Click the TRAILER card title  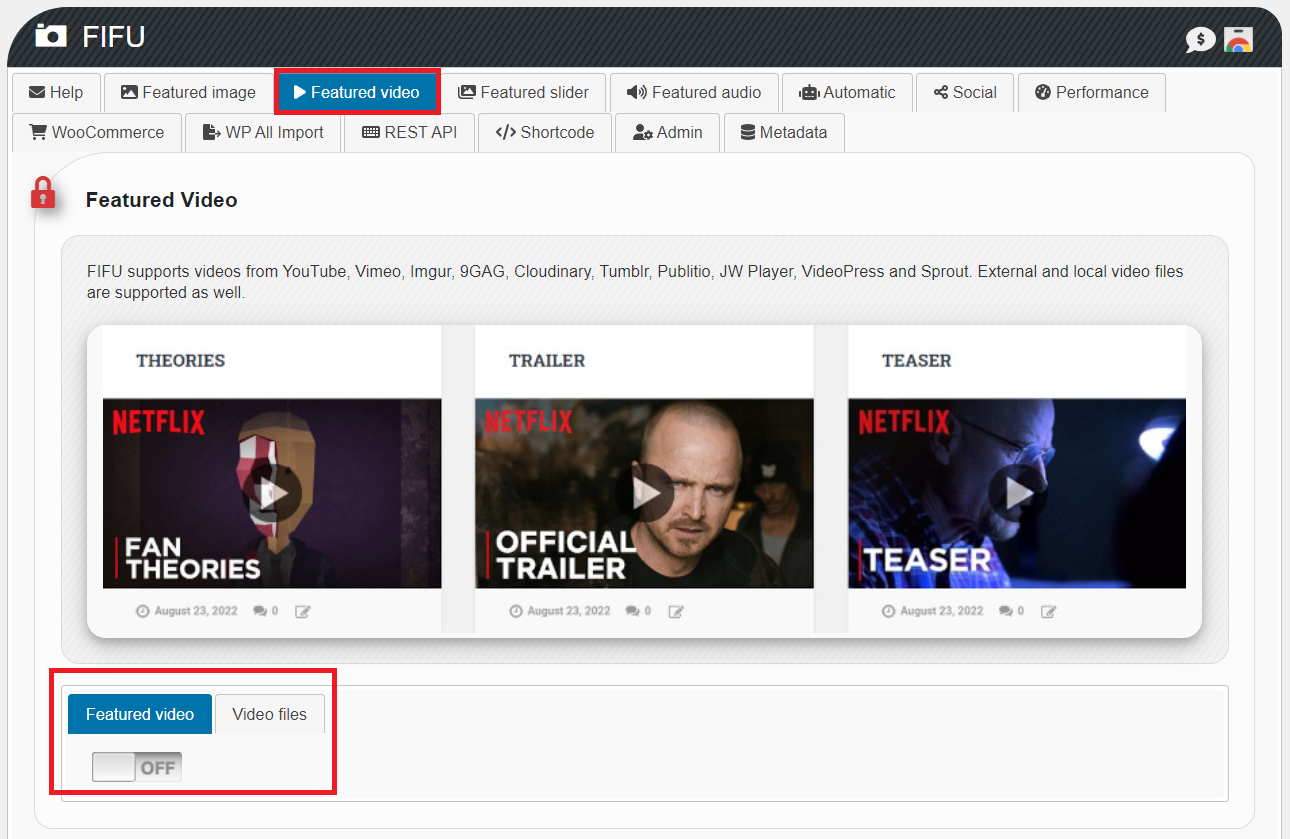pyautogui.click(x=547, y=361)
